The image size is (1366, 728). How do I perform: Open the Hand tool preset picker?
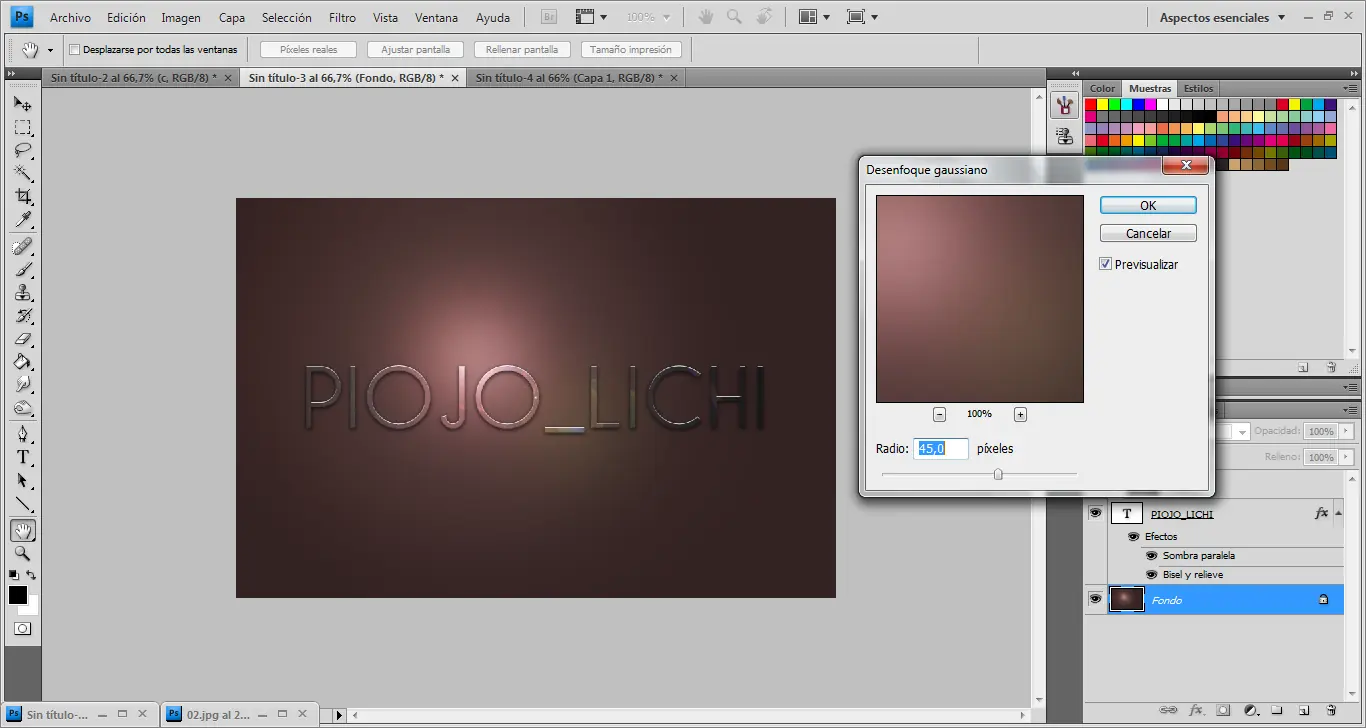(x=50, y=50)
